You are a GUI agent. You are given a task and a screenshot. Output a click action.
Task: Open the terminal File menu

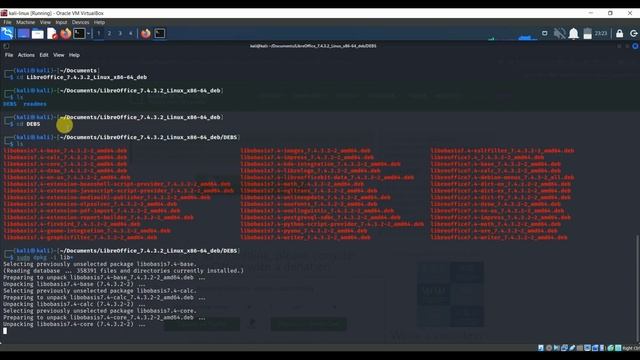pyautogui.click(x=9, y=55)
